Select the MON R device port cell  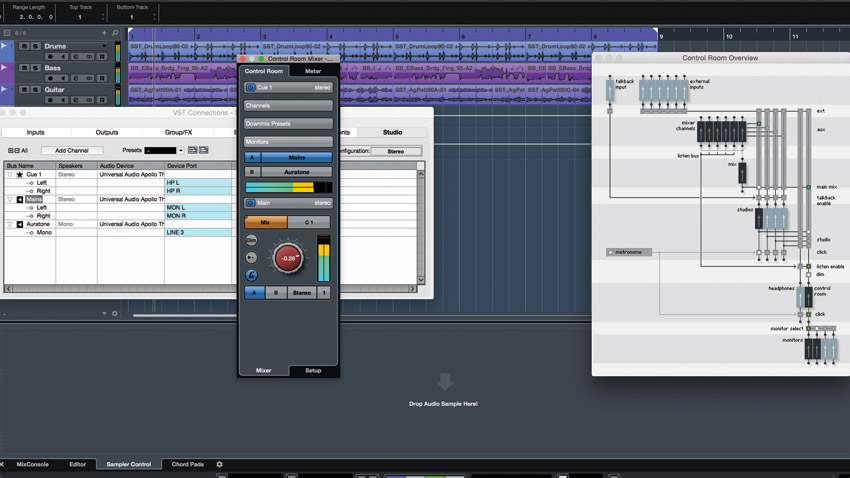coord(198,216)
